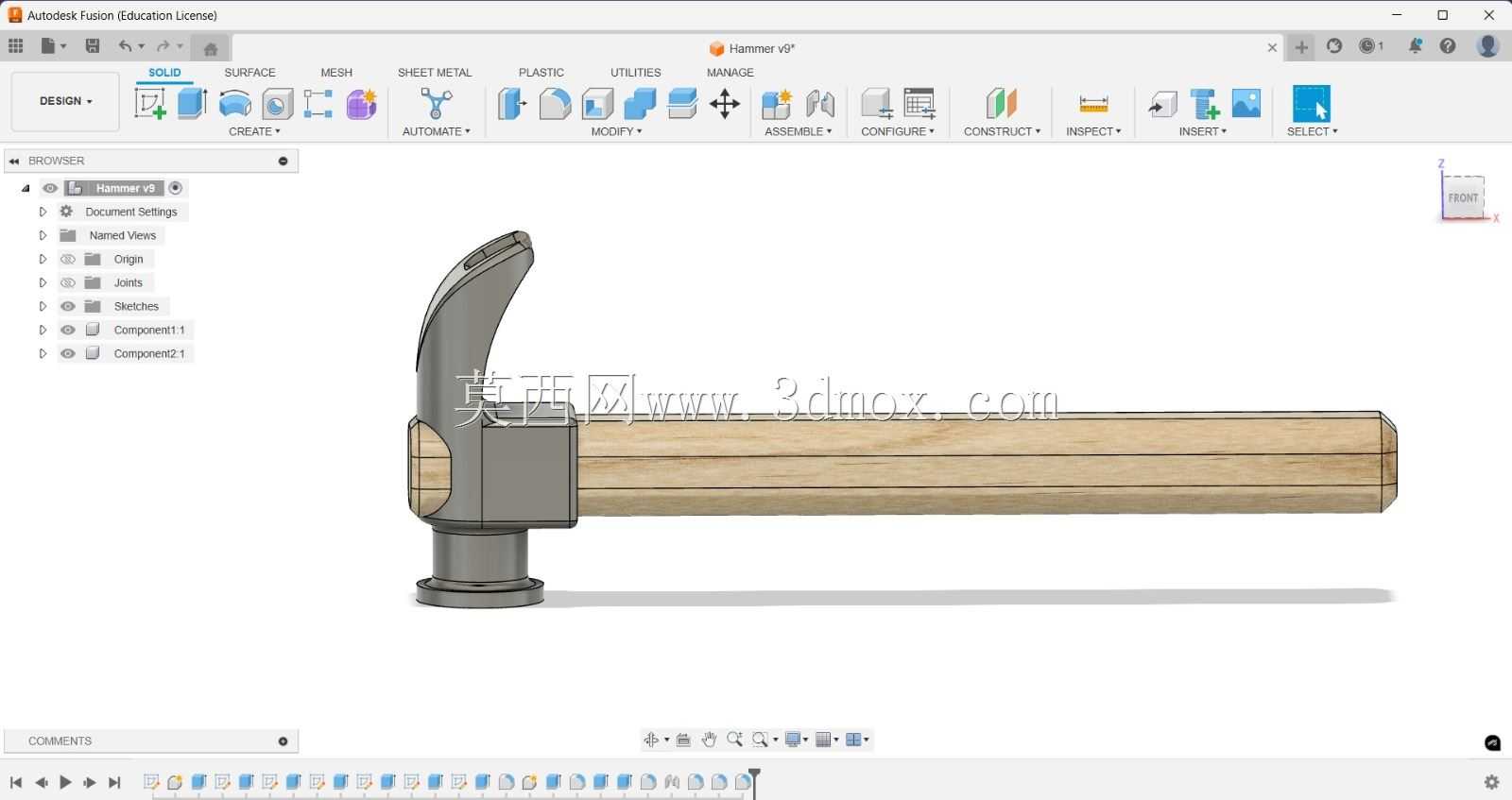Pick the Combine tool icon
Viewport: 1512px width, 800px height.
point(640,103)
